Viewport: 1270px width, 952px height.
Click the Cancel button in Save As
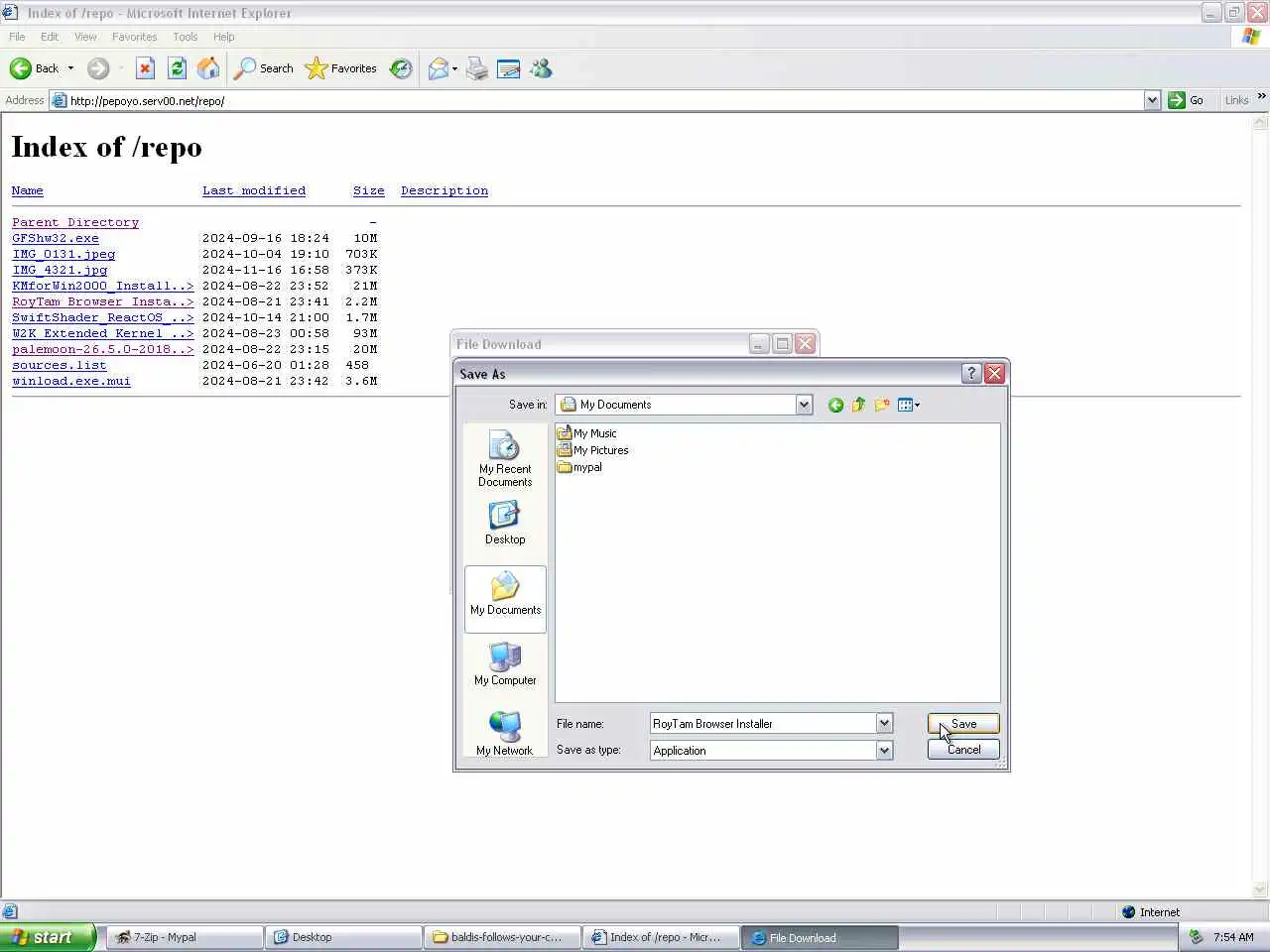click(x=963, y=750)
